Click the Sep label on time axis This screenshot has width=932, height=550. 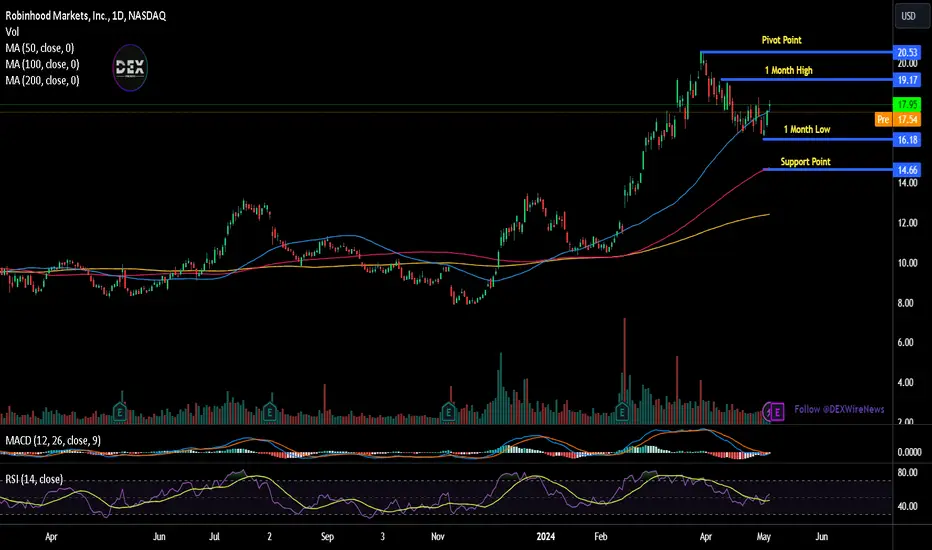(x=328, y=536)
